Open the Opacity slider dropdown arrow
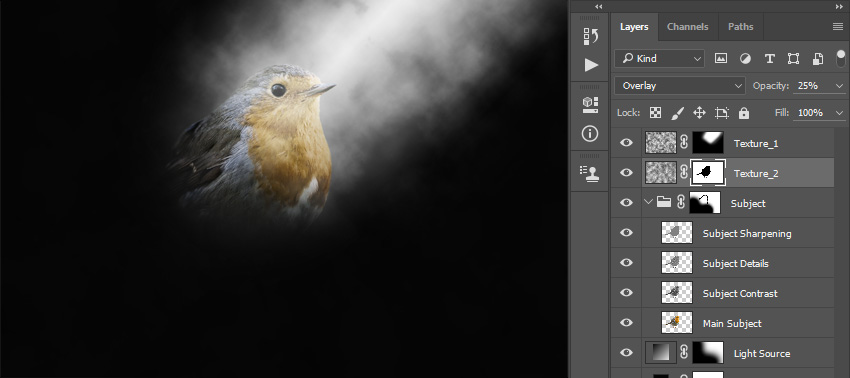850x378 pixels. click(840, 86)
